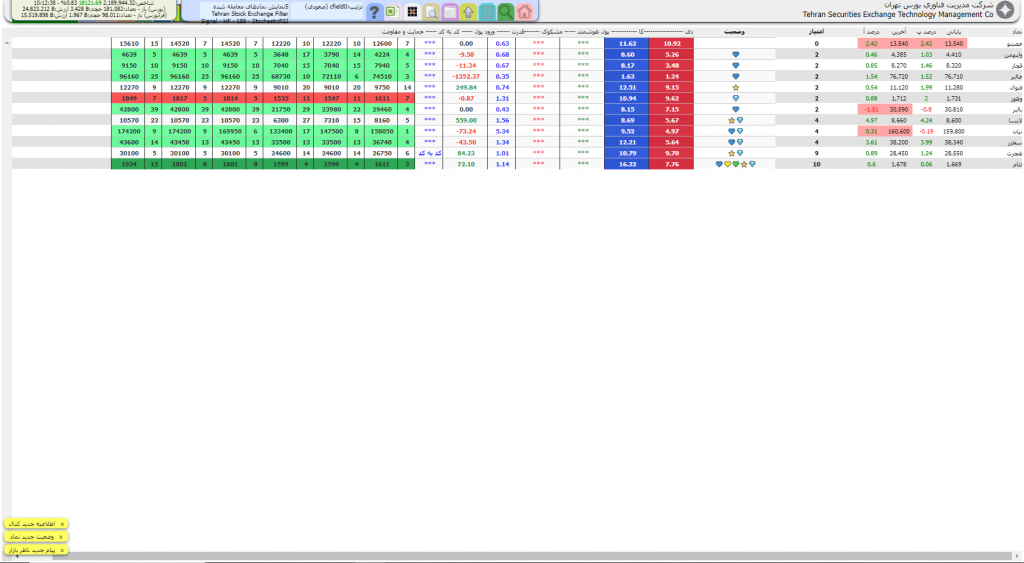
Task: Click the page preview magnifier icon
Action: pyautogui.click(x=430, y=12)
